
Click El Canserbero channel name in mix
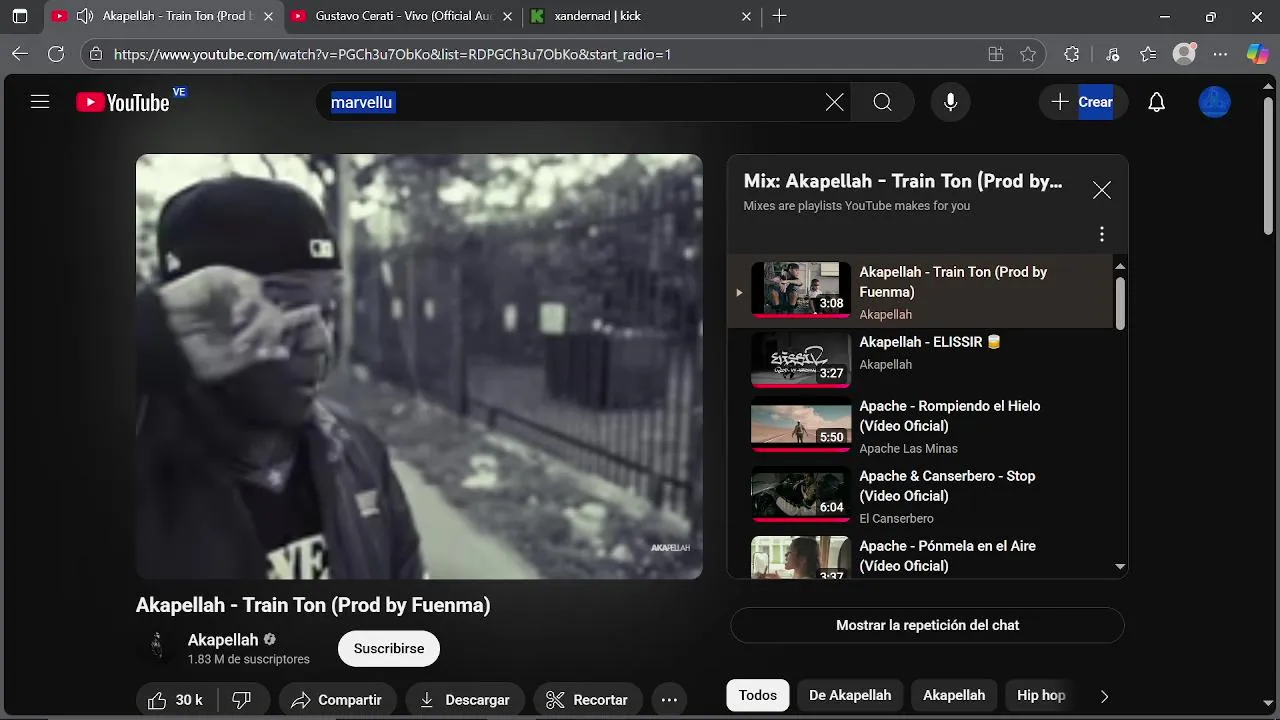[x=896, y=518]
